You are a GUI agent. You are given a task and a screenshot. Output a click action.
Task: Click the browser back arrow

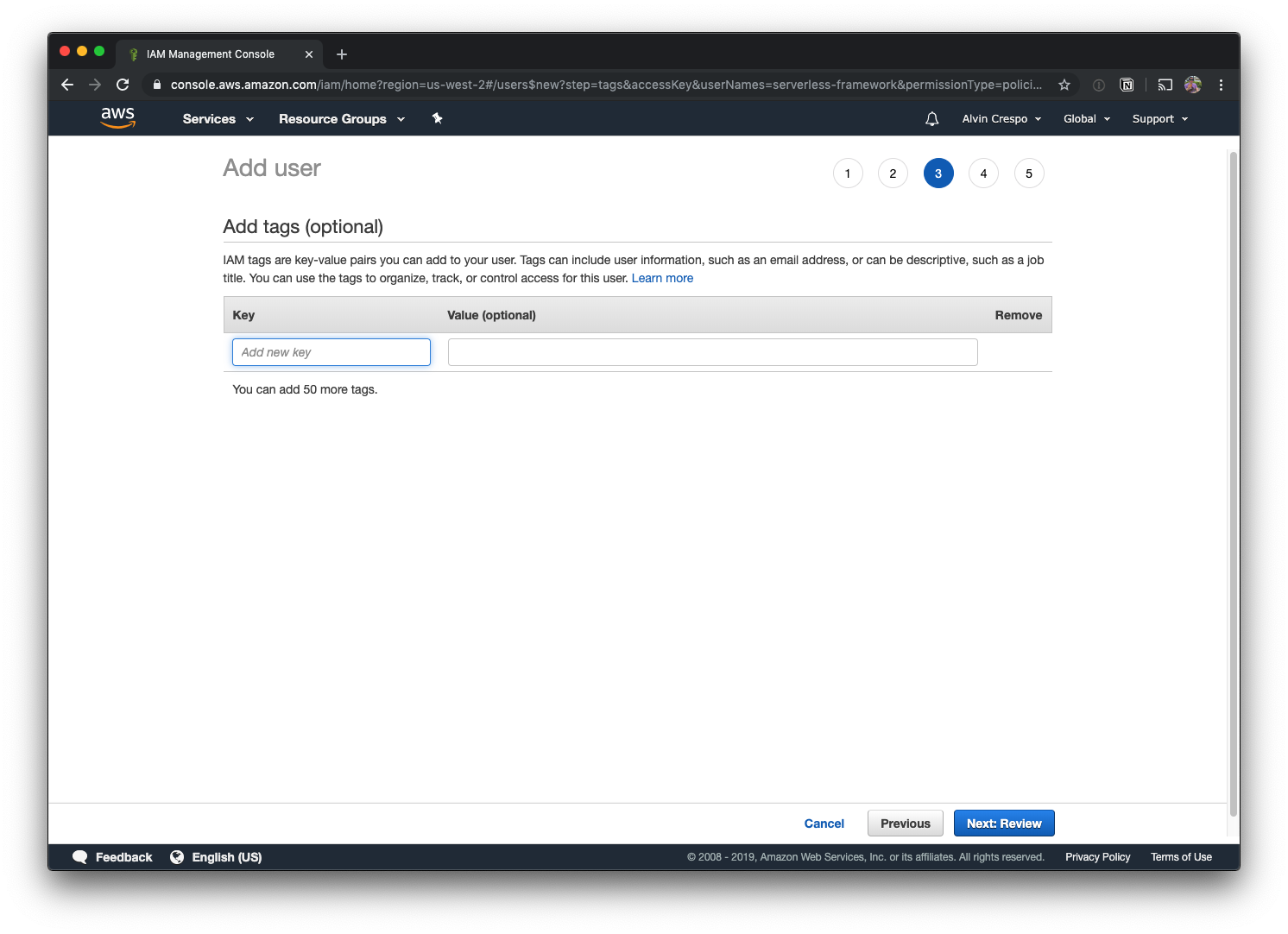tap(67, 85)
